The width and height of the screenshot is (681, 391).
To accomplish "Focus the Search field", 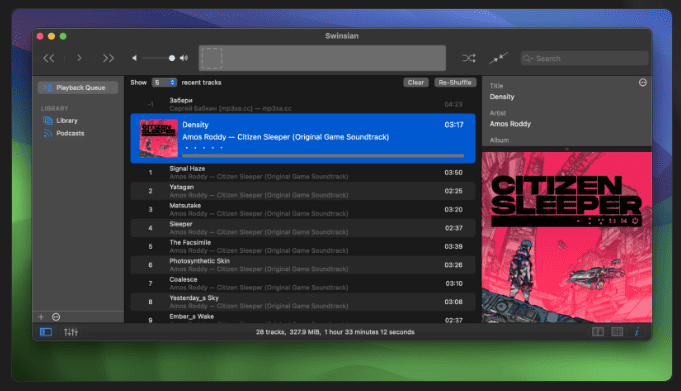I will 585,58.
